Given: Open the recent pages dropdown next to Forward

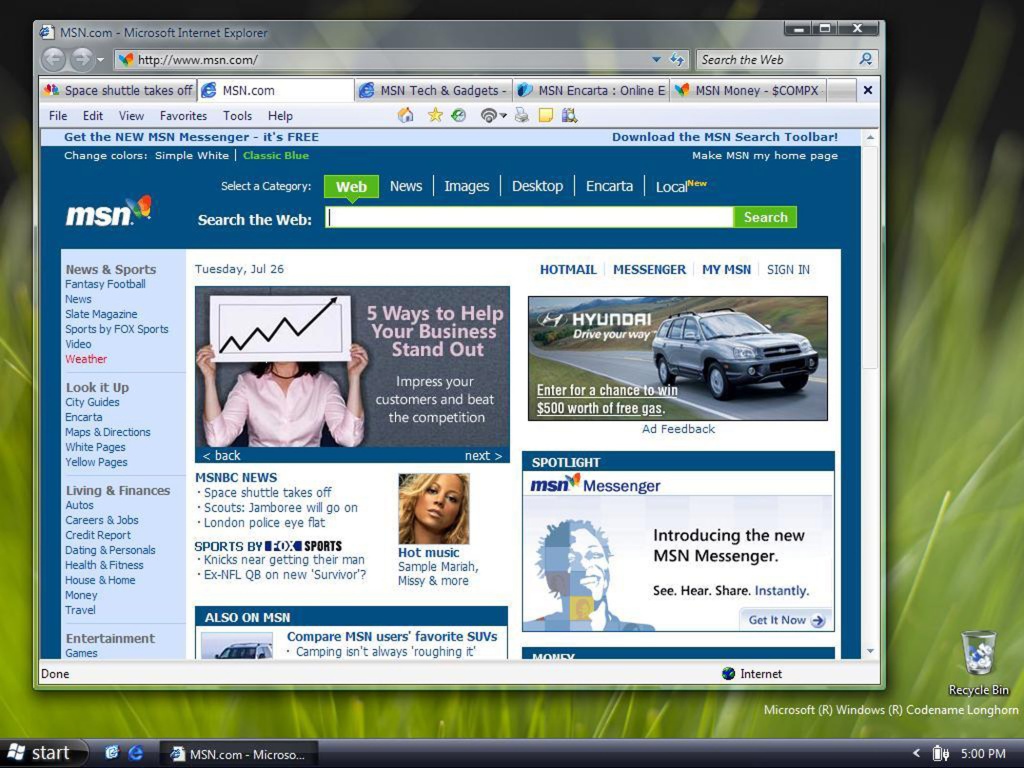Looking at the screenshot, I should pyautogui.click(x=101, y=60).
